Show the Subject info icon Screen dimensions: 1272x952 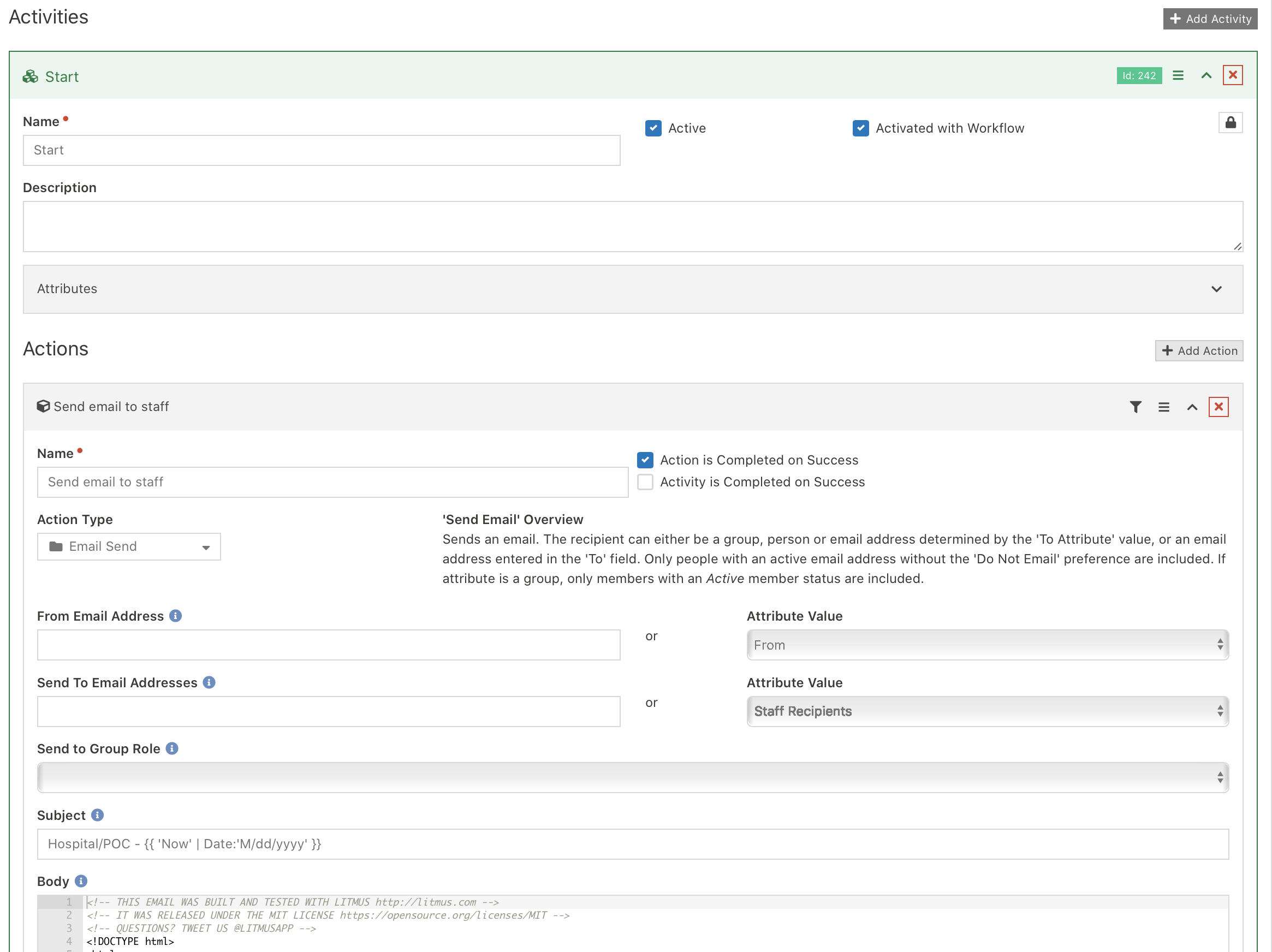97,815
